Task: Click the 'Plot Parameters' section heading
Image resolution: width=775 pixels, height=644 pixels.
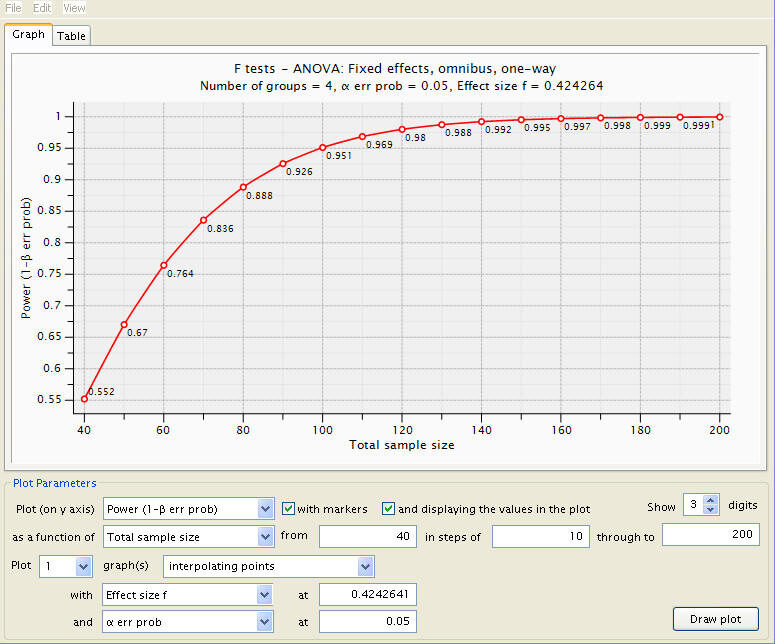Action: pyautogui.click(x=55, y=483)
